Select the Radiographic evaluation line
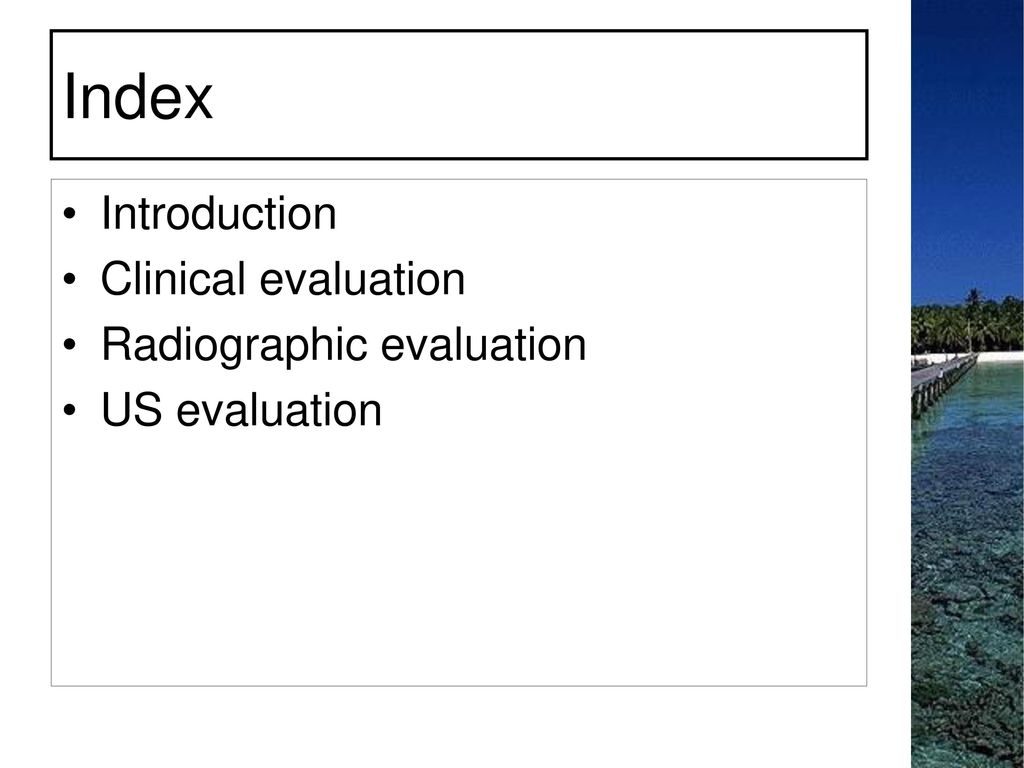 [x=344, y=345]
